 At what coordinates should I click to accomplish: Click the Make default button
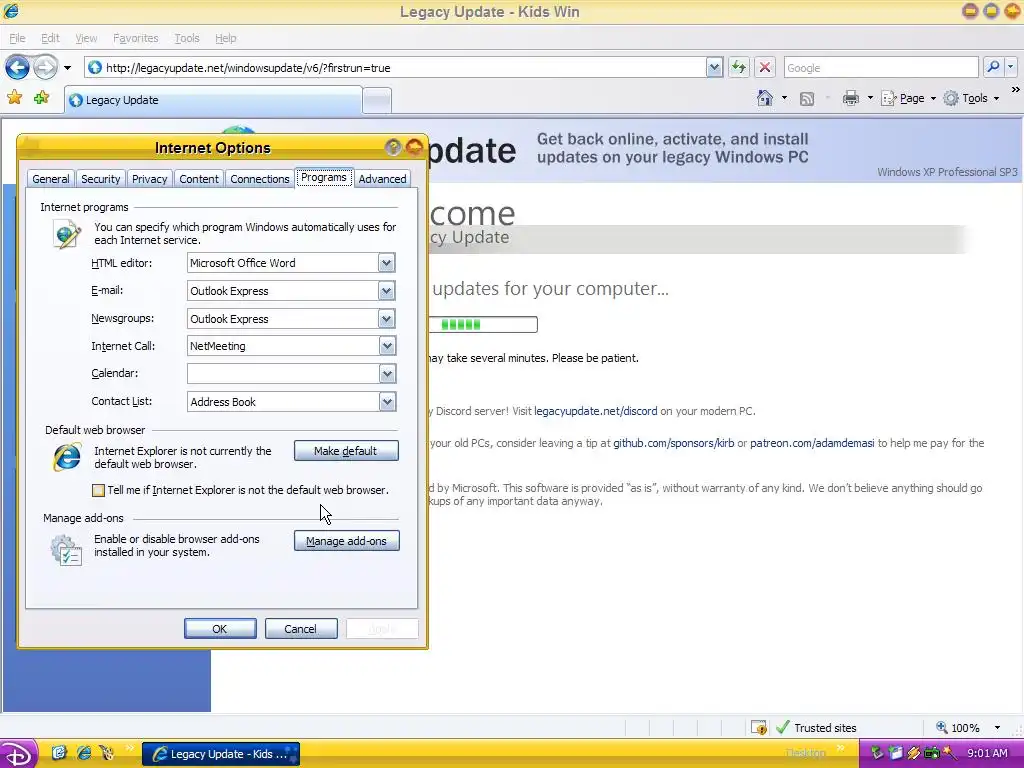pos(345,451)
